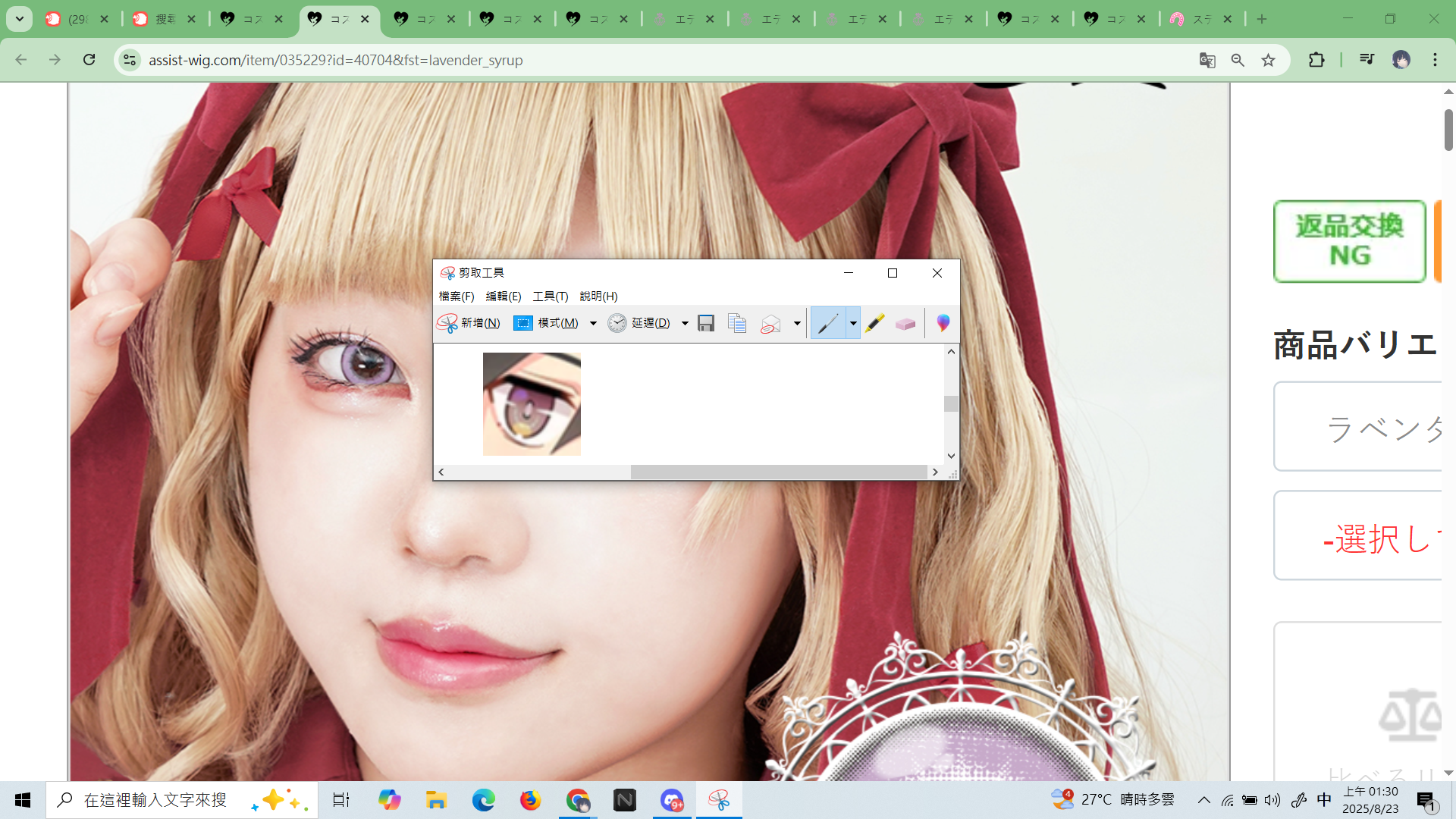Expand the send-snip dropdown arrow
The image size is (1456, 819).
pos(797,323)
